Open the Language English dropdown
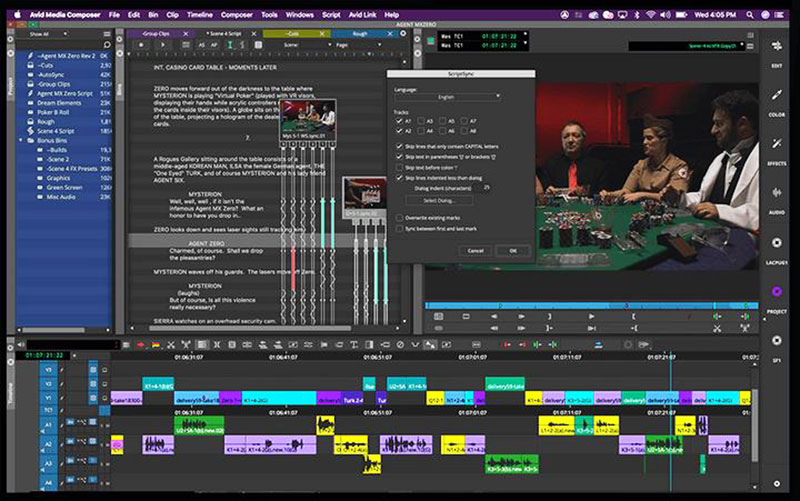 point(447,97)
